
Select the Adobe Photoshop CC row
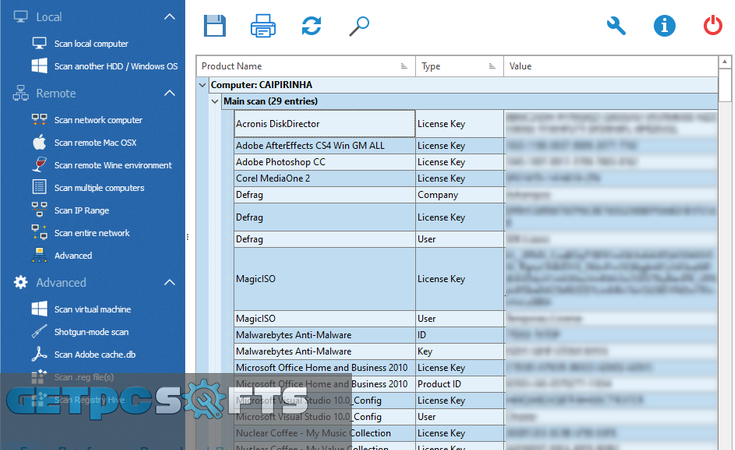[x=476, y=162]
